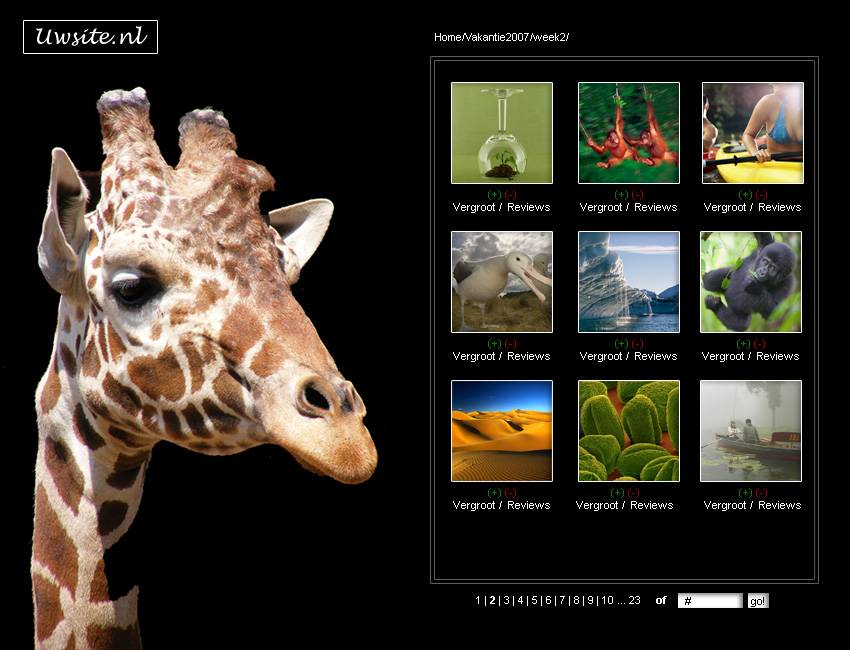This screenshot has height=650, width=850.
Task: Click the Uwsite.nl logo
Action: [x=91, y=37]
